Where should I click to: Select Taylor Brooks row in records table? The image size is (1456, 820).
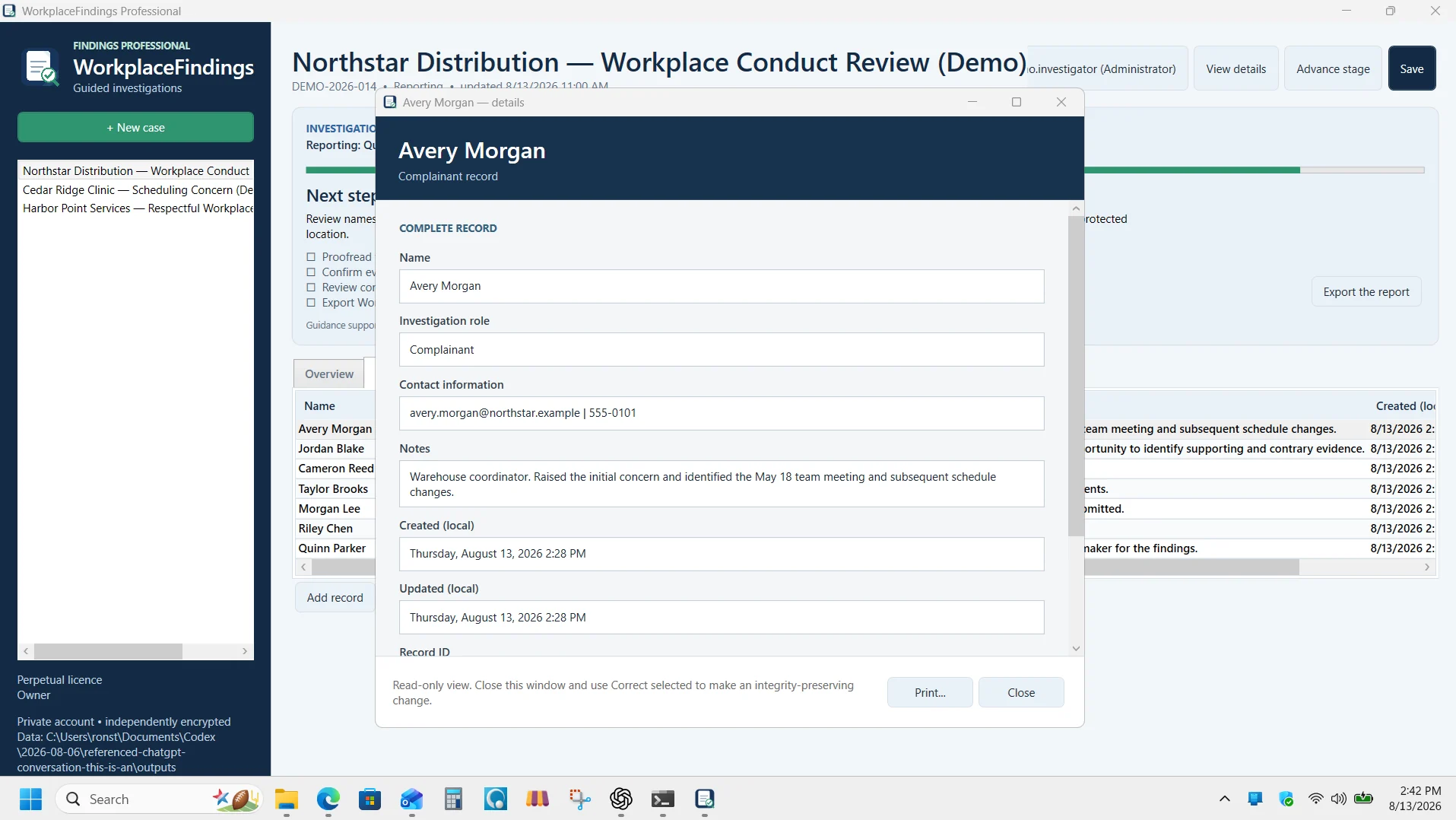point(333,489)
